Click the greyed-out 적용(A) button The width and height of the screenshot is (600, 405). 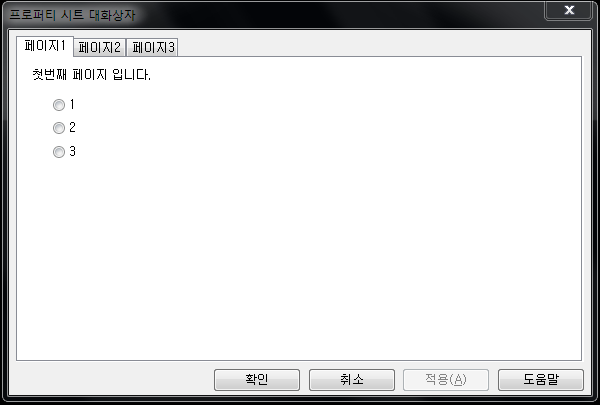click(446, 380)
